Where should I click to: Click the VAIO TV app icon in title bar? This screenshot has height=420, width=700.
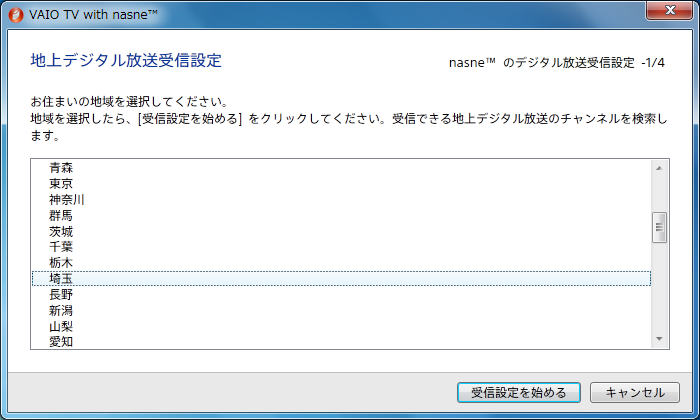point(16,15)
